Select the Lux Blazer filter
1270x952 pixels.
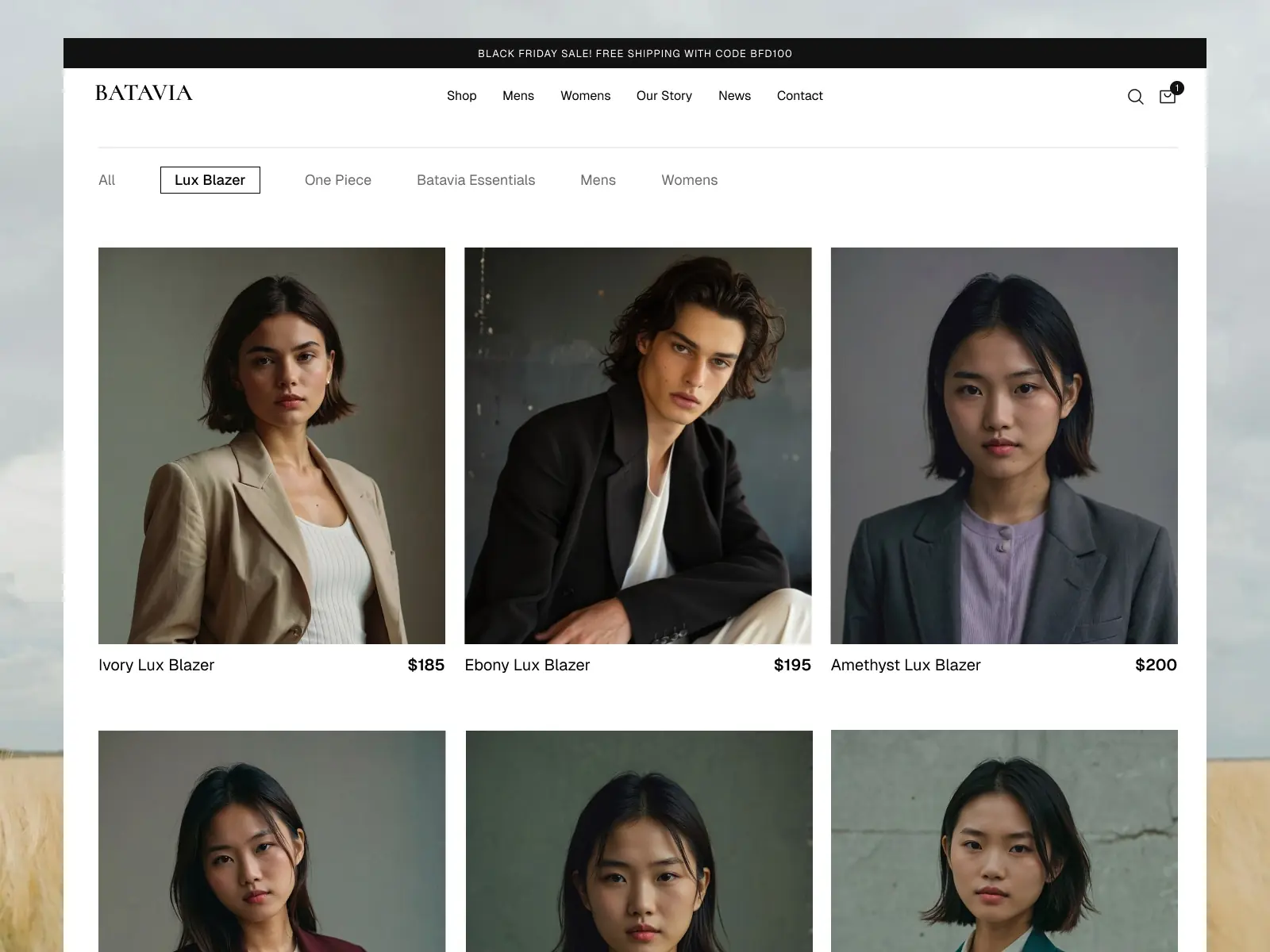[x=210, y=180]
